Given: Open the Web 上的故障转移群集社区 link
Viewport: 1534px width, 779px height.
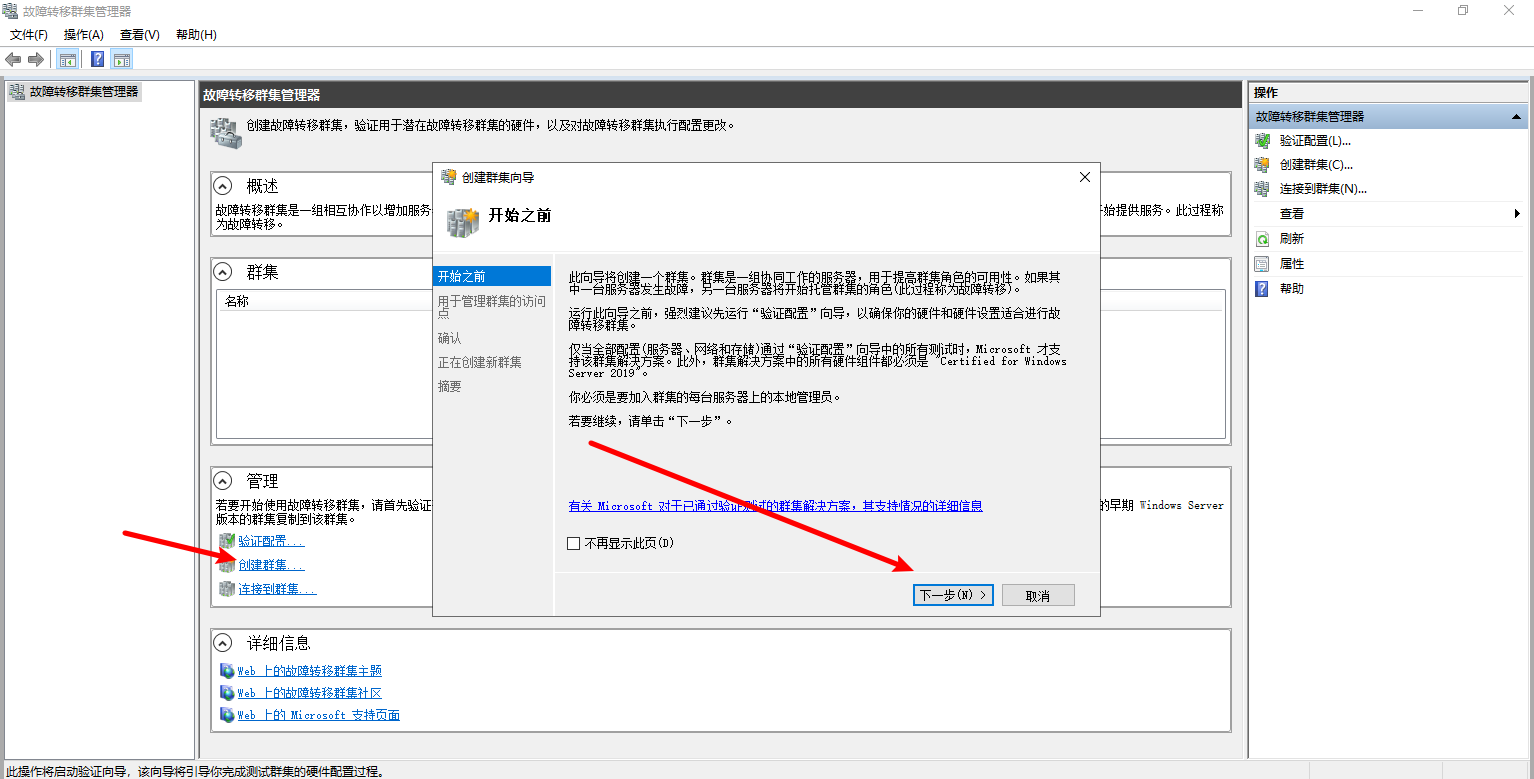Looking at the screenshot, I should (x=309, y=692).
